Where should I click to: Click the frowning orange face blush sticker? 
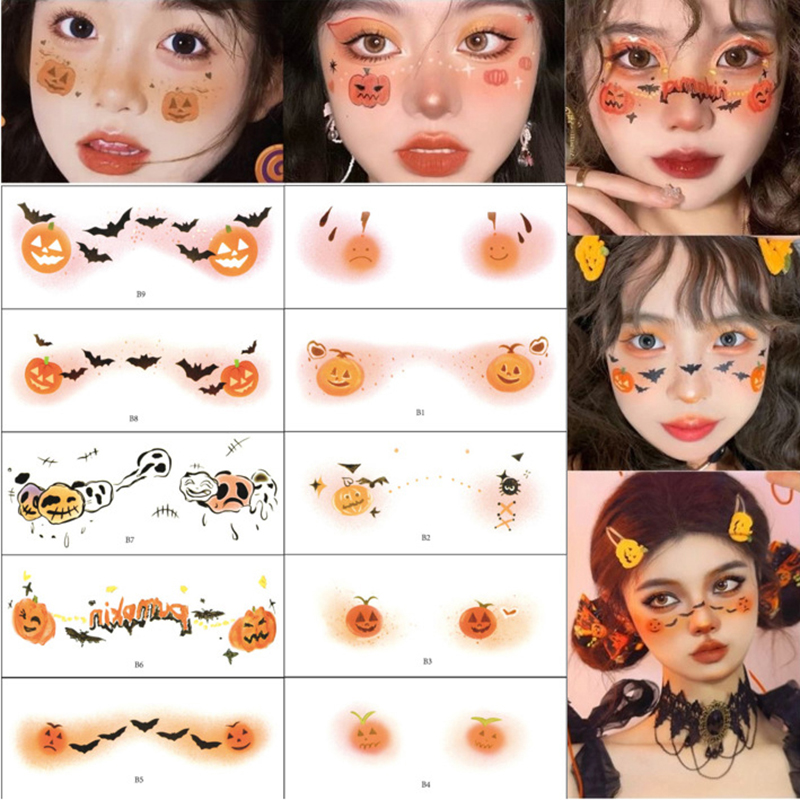[362, 255]
